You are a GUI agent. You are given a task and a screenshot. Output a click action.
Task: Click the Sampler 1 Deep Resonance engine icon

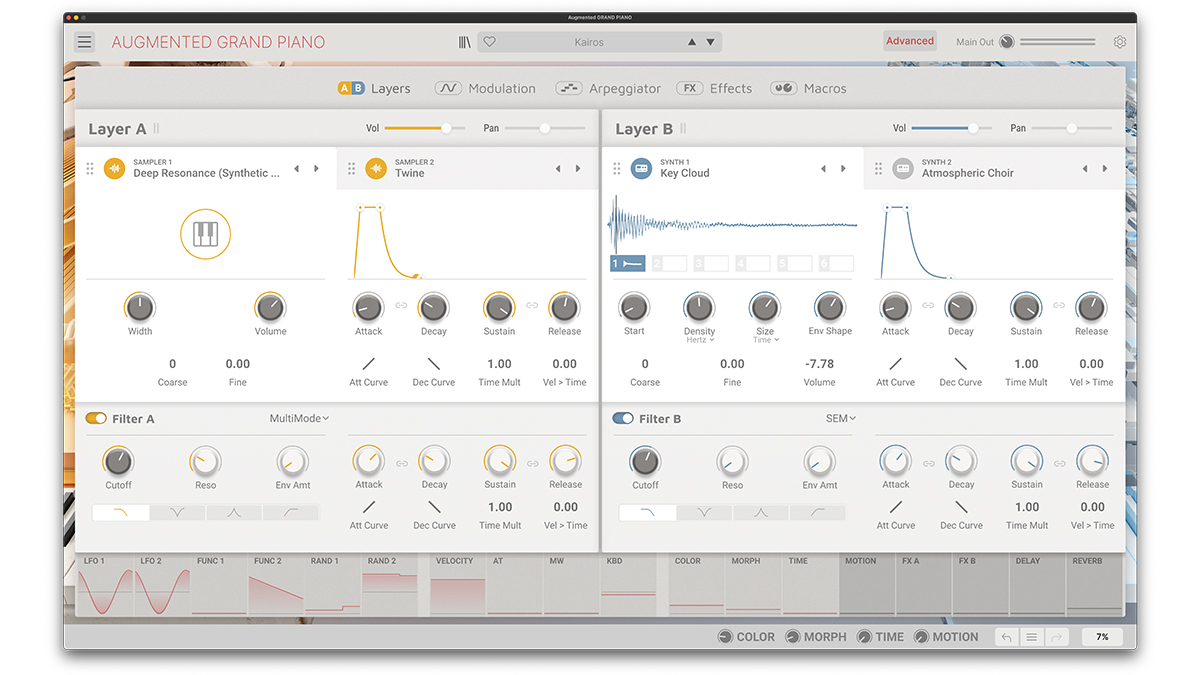[x=115, y=169]
